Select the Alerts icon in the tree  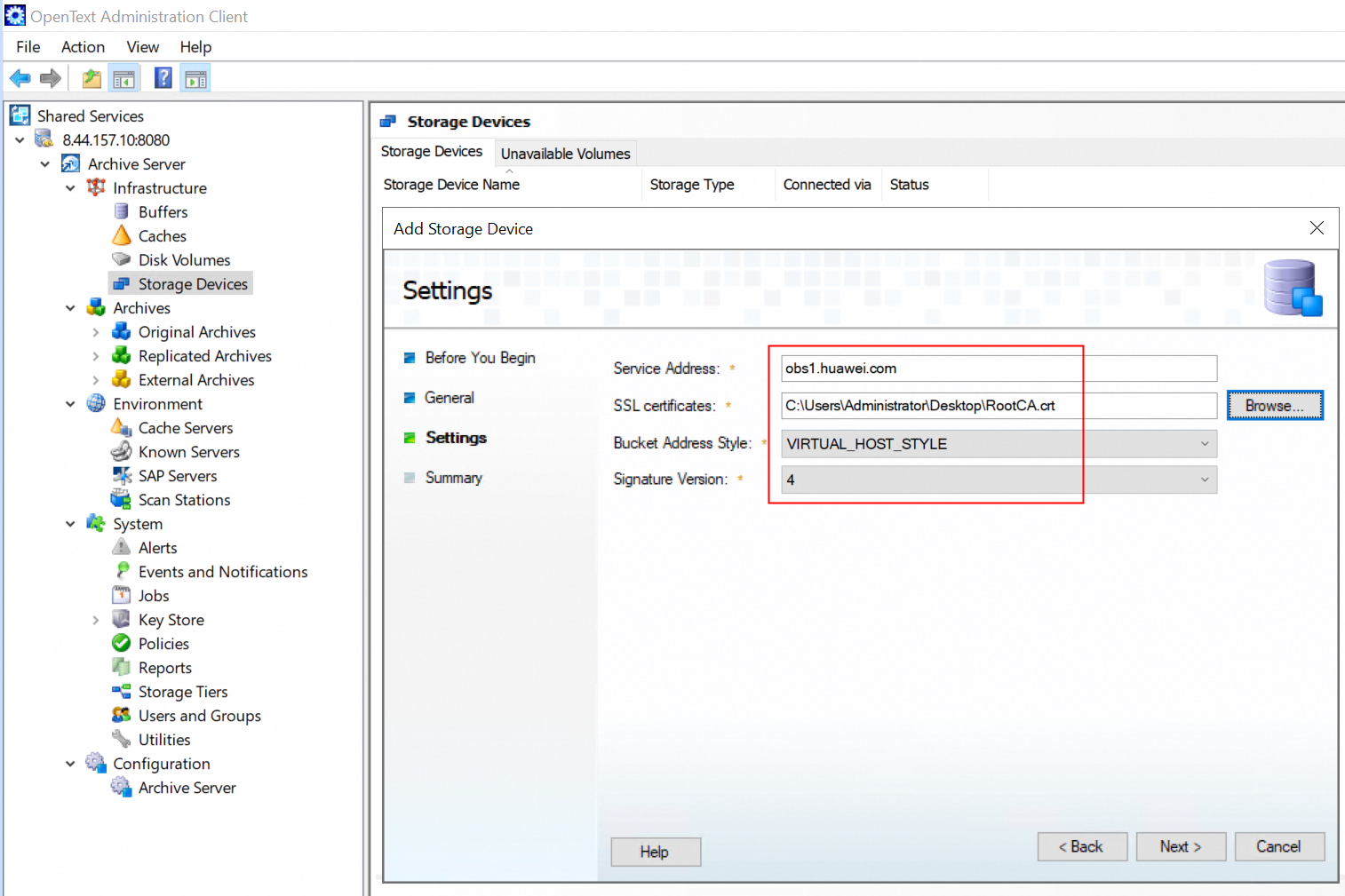point(122,547)
